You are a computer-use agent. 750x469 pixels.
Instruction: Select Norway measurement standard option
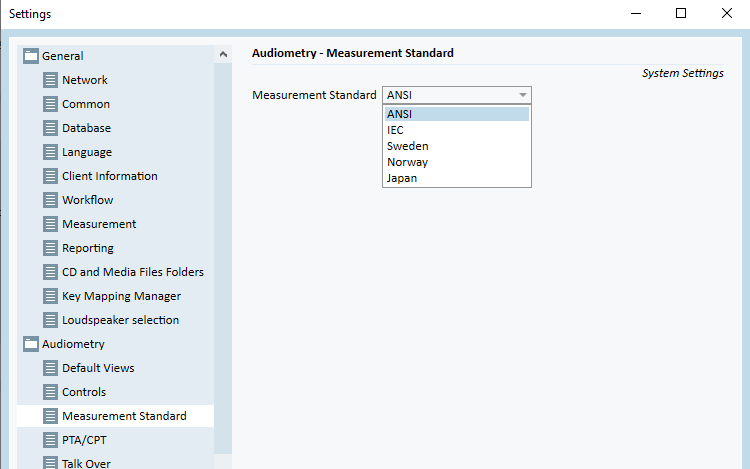(457, 162)
